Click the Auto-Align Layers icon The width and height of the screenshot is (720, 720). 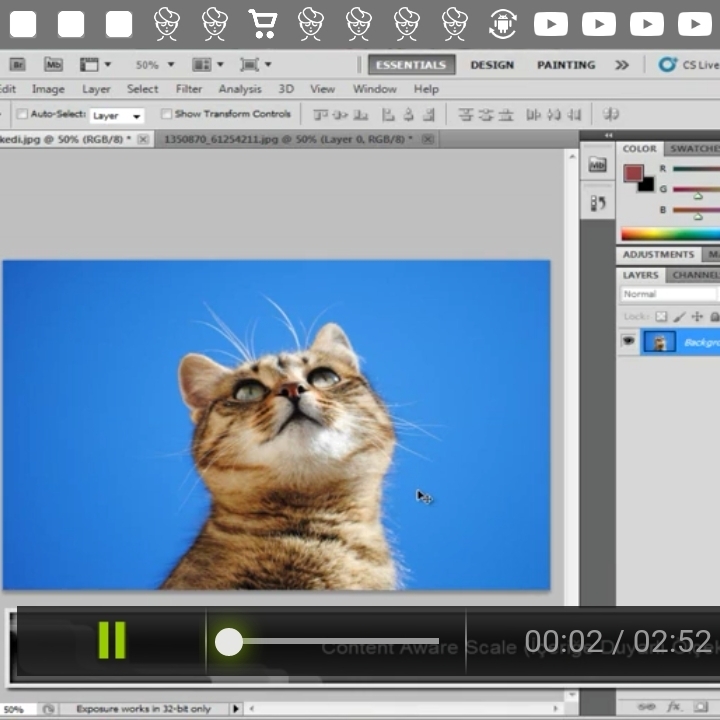[x=611, y=113]
